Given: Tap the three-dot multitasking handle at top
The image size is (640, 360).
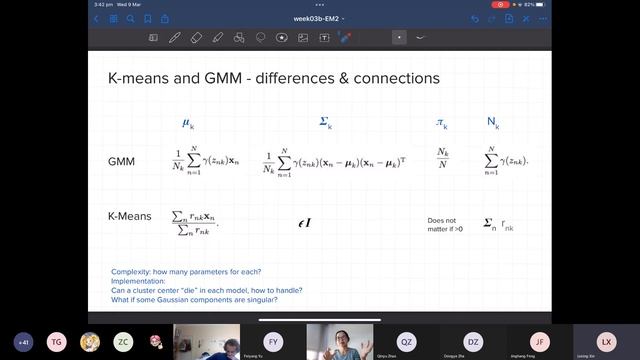Looking at the screenshot, I should [x=320, y=5].
